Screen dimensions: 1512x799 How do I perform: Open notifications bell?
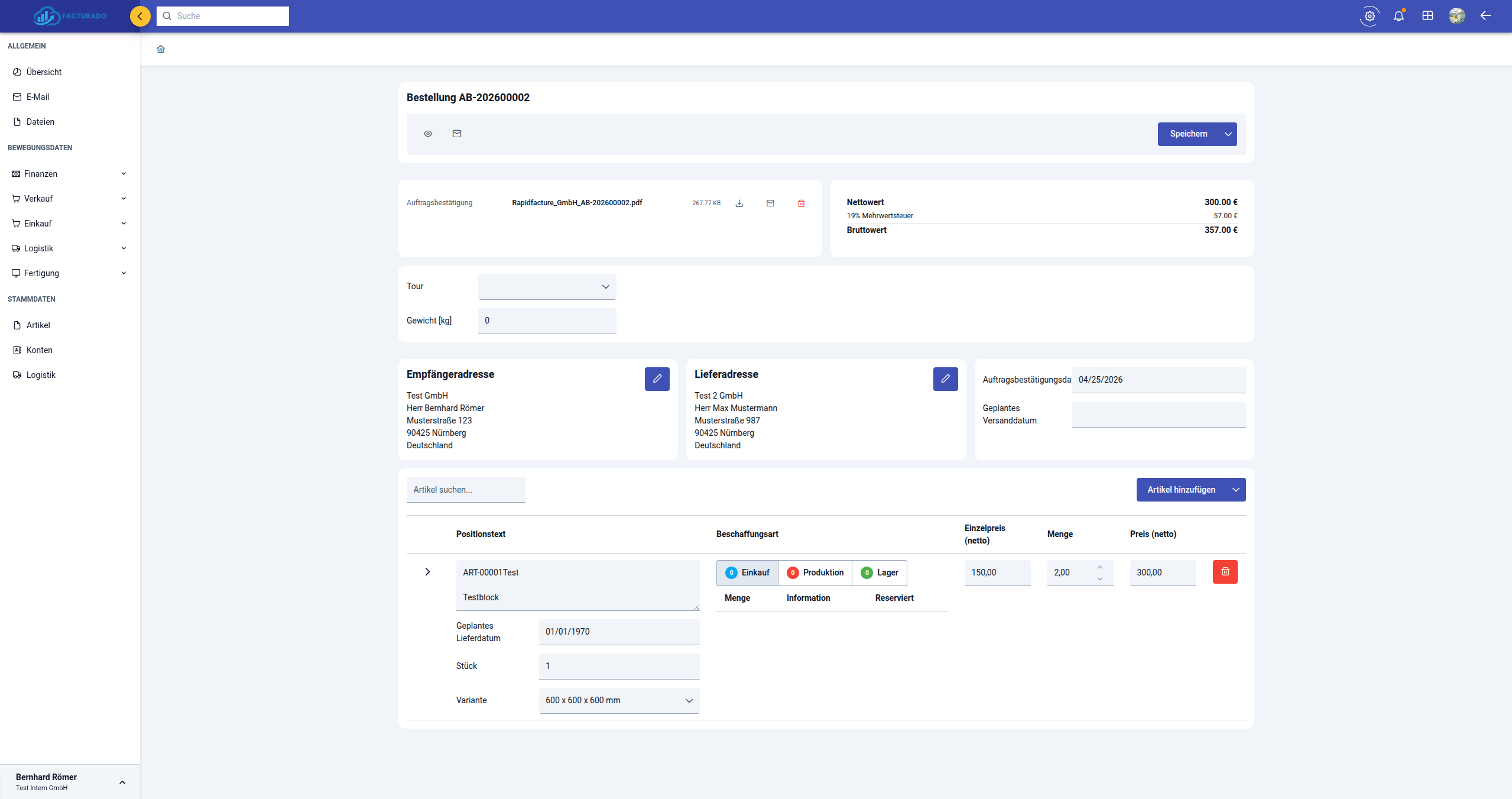pyautogui.click(x=1399, y=16)
